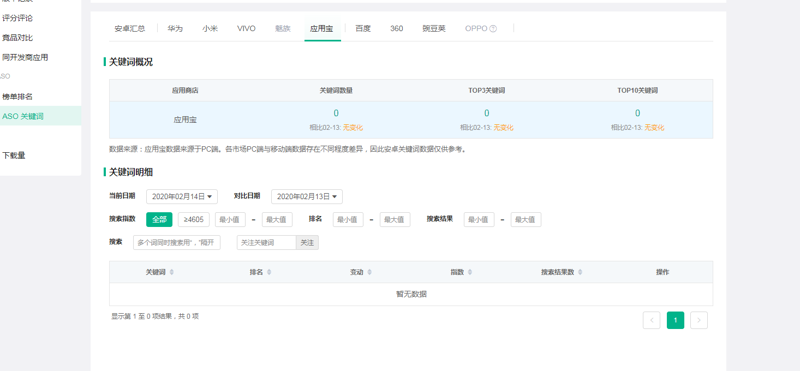Click 无变化 under 关键词数量

coord(353,128)
